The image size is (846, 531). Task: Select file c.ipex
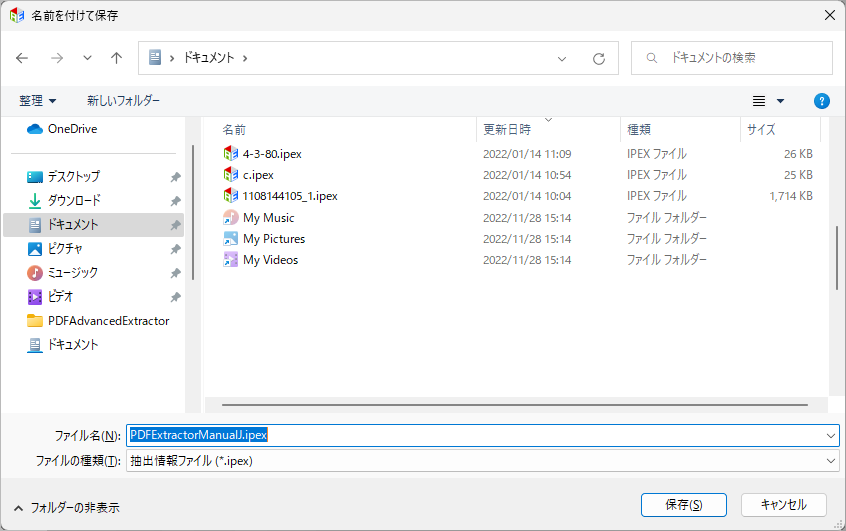pos(258,175)
